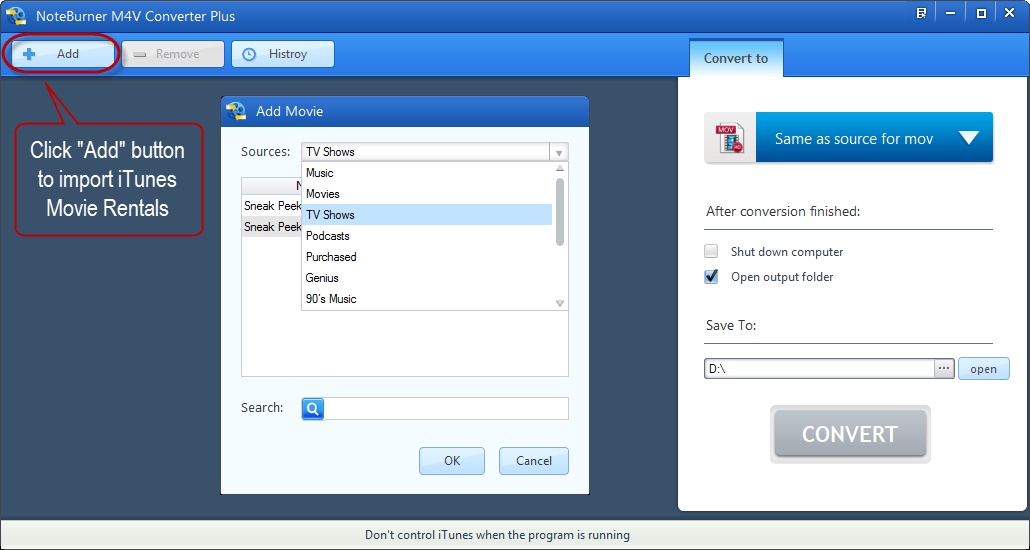Browse output folder with ellipsis button
The width and height of the screenshot is (1030, 550).
click(x=944, y=369)
